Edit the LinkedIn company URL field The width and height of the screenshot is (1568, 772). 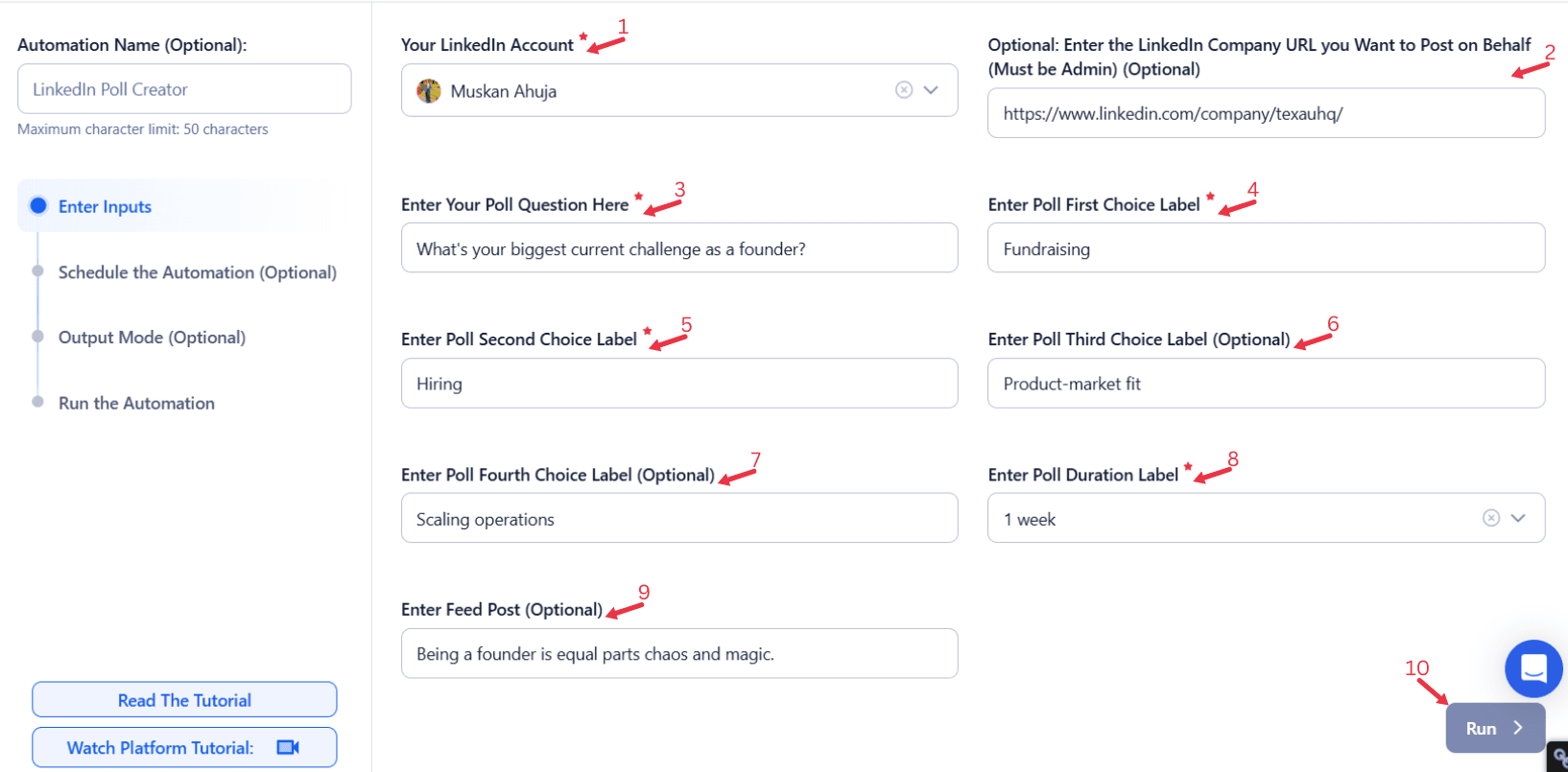click(1266, 113)
